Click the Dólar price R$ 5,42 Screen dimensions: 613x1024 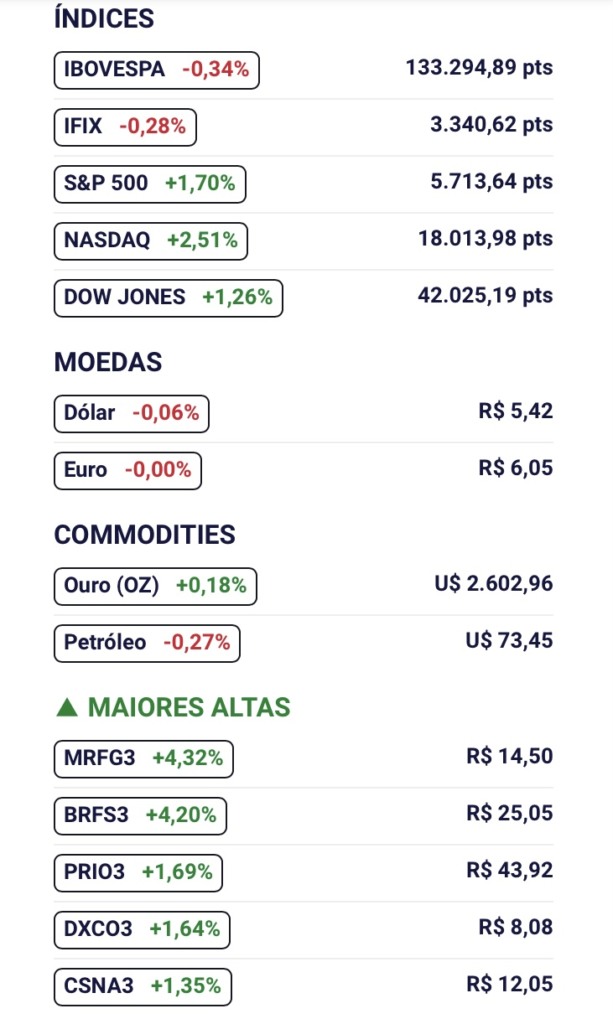pos(516,412)
